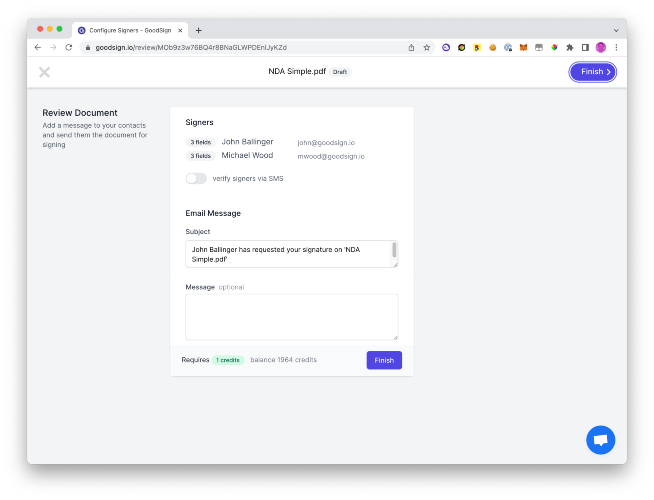Click the purple circle extension icon
This screenshot has width=654, height=500.
point(446,48)
